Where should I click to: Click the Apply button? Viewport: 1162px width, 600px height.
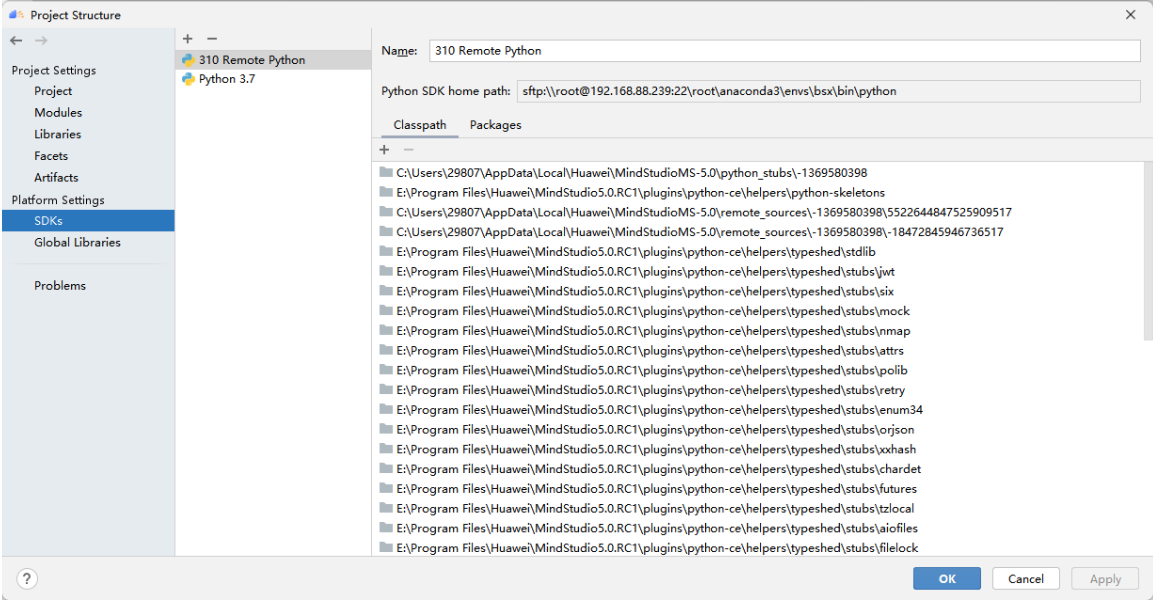click(x=1104, y=578)
